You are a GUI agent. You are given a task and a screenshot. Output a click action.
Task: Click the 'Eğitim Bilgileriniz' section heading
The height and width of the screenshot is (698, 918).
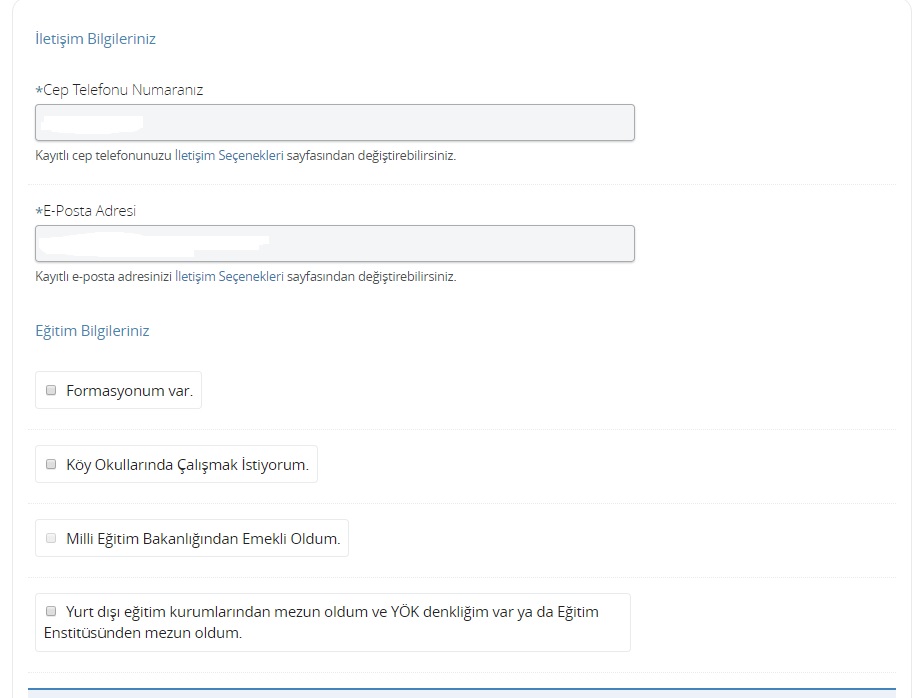pos(92,331)
